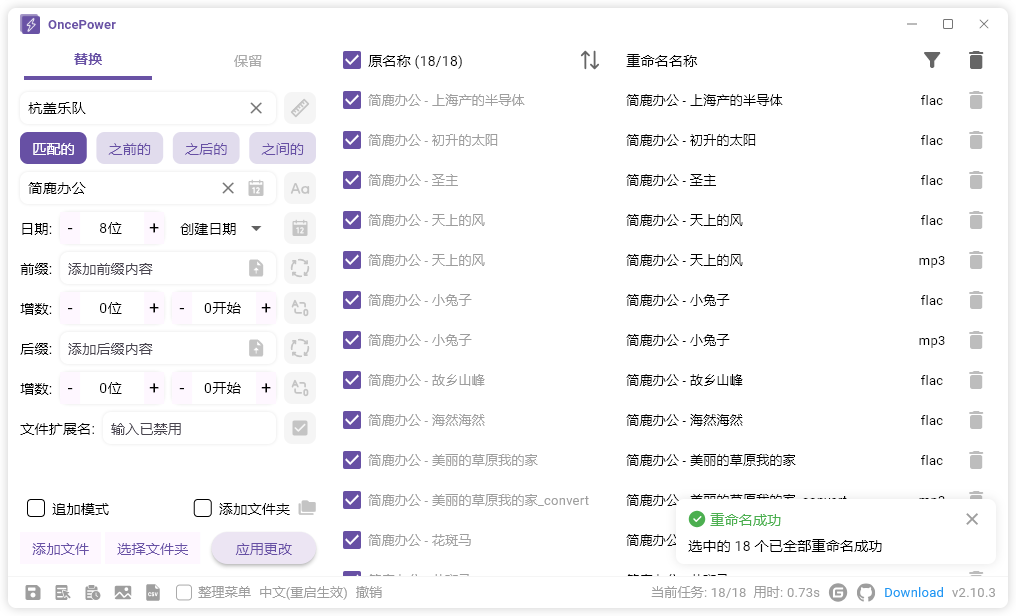Click the CSV export icon in the status bar
This screenshot has height=616, width=1016.
click(153, 592)
